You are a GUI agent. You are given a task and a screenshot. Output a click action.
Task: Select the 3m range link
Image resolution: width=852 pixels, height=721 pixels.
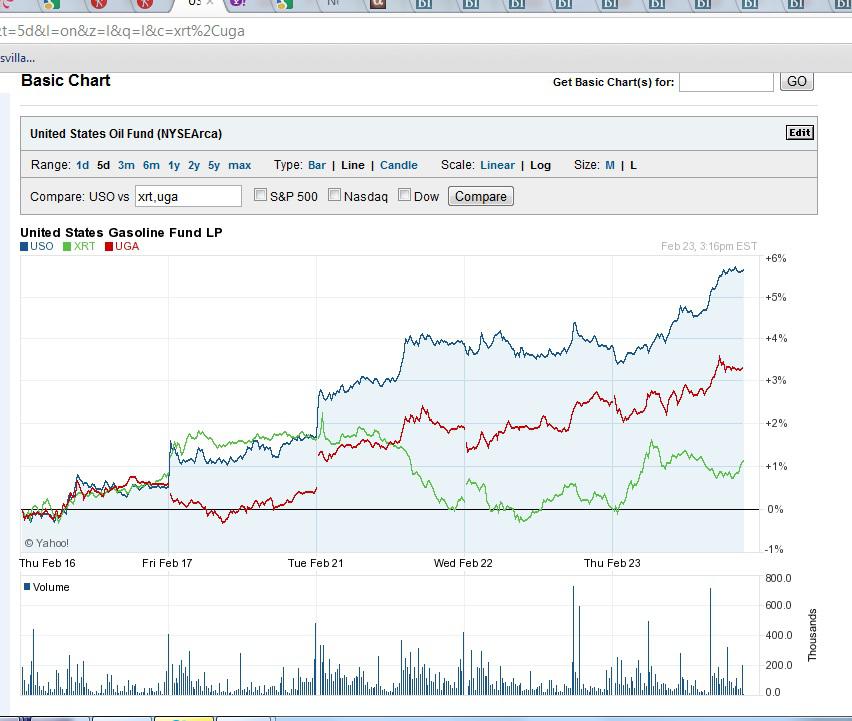point(126,165)
